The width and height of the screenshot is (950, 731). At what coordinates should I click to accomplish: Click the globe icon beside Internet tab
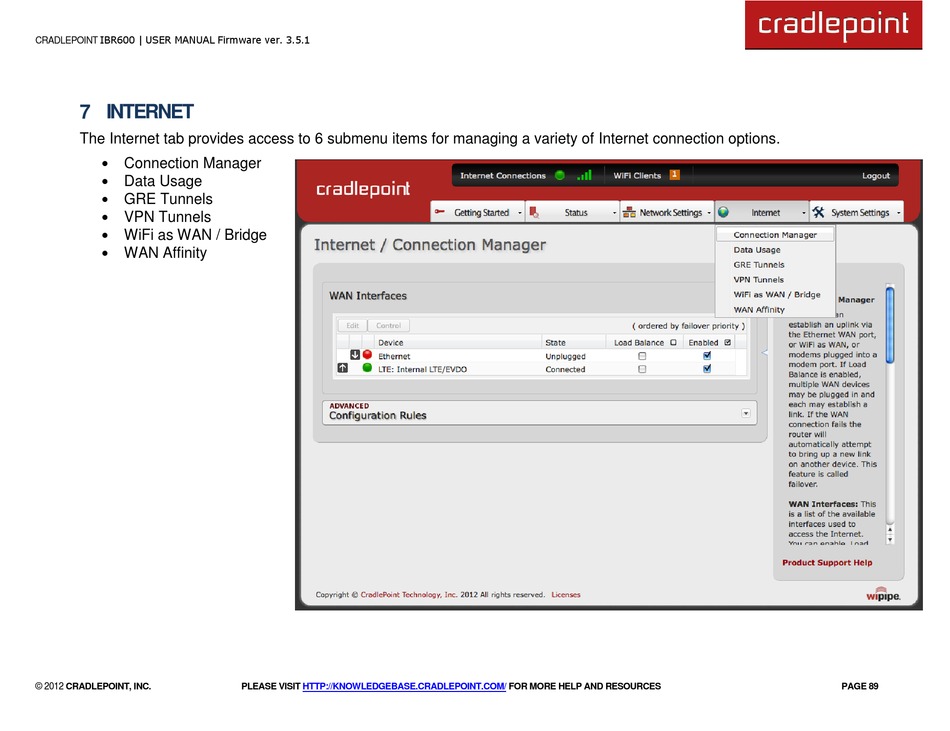723,212
